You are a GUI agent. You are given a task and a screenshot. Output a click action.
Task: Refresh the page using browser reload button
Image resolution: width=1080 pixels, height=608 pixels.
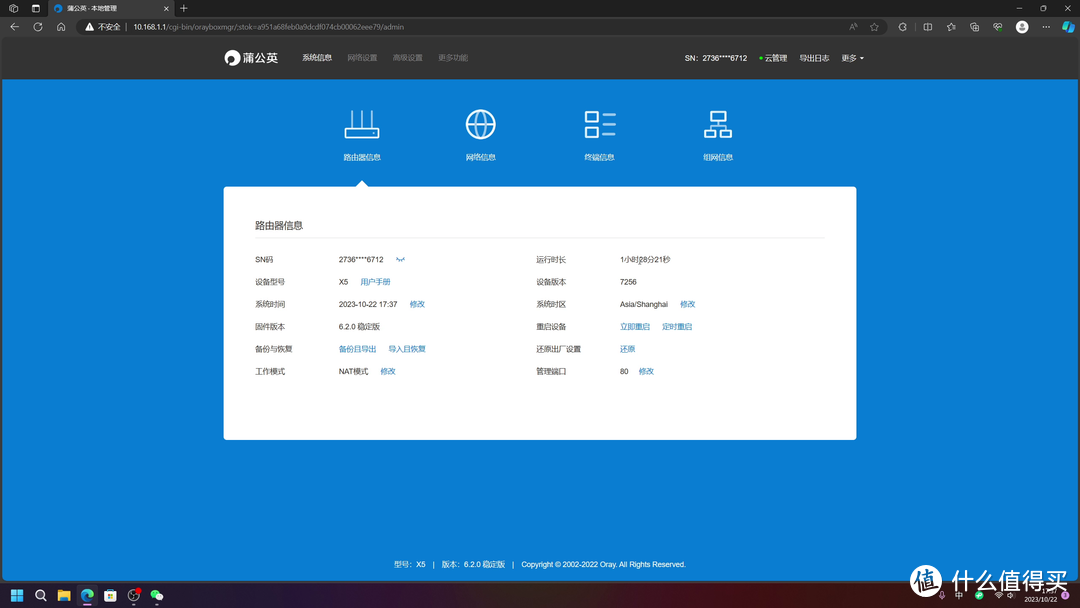click(38, 27)
